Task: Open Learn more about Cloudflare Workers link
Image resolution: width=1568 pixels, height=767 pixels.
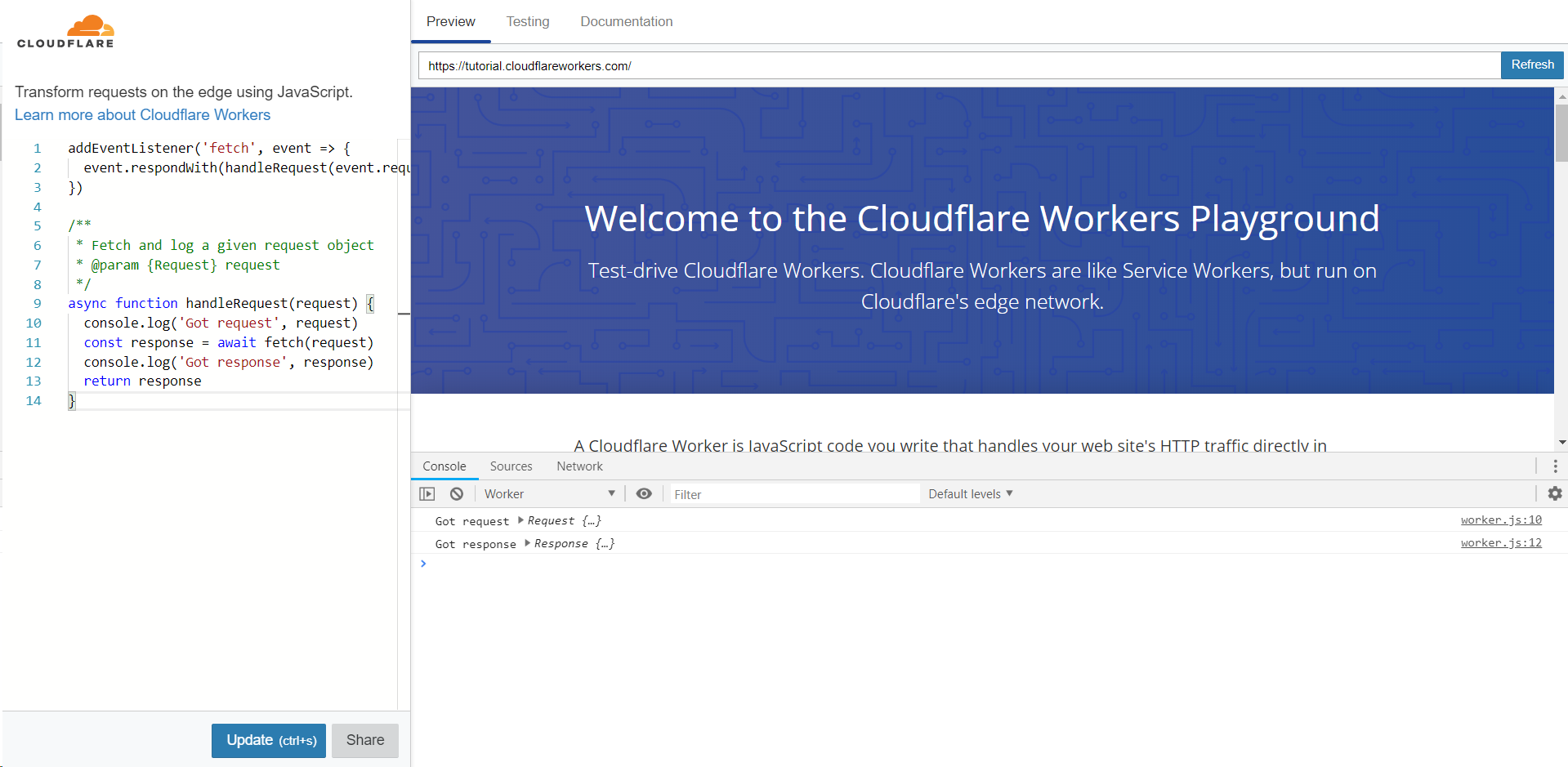Action: pos(142,114)
